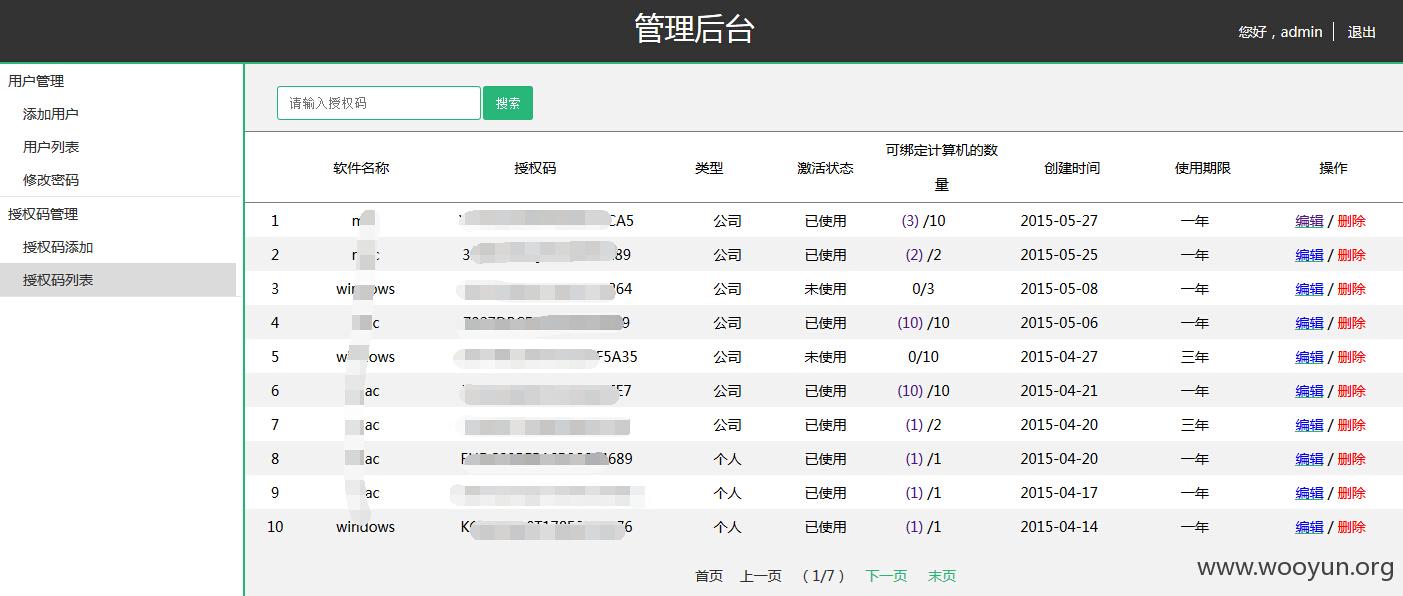1403x596 pixels.
Task: Click 三年 term in row 7
Action: click(x=1195, y=425)
